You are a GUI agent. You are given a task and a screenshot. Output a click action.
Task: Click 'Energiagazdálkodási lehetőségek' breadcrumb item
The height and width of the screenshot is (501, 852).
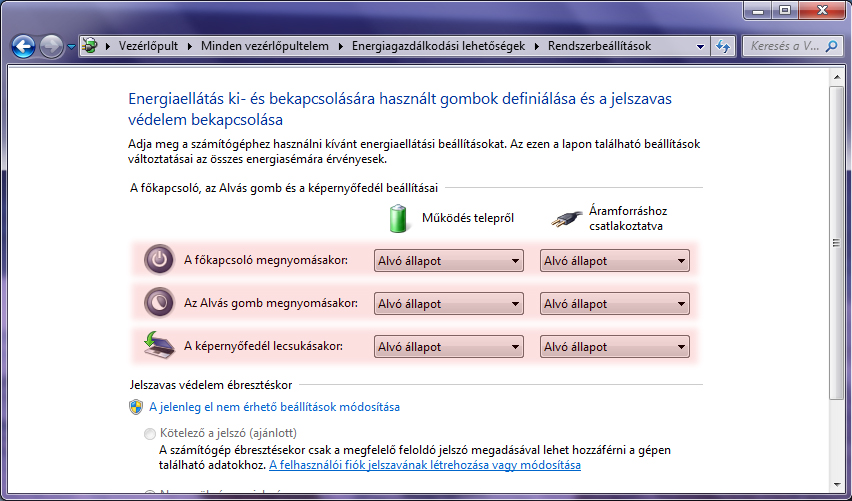point(441,46)
